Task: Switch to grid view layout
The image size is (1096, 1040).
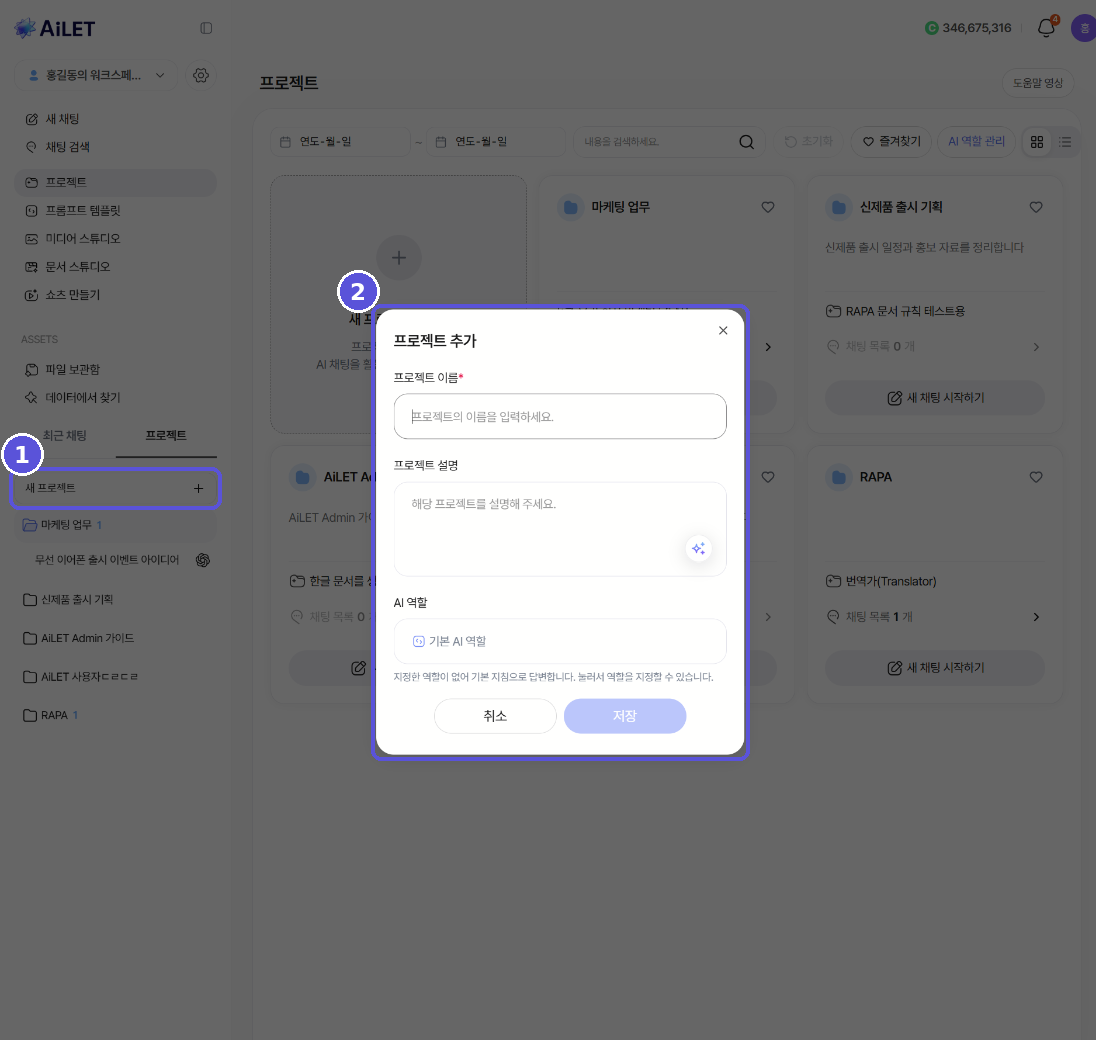Action: point(1037,142)
